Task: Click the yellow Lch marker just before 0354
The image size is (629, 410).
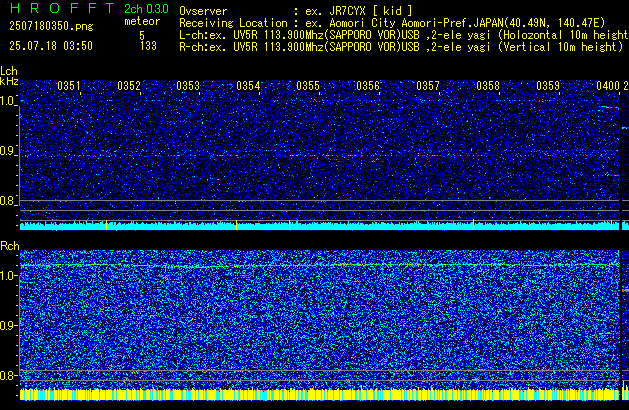Action: click(x=236, y=225)
